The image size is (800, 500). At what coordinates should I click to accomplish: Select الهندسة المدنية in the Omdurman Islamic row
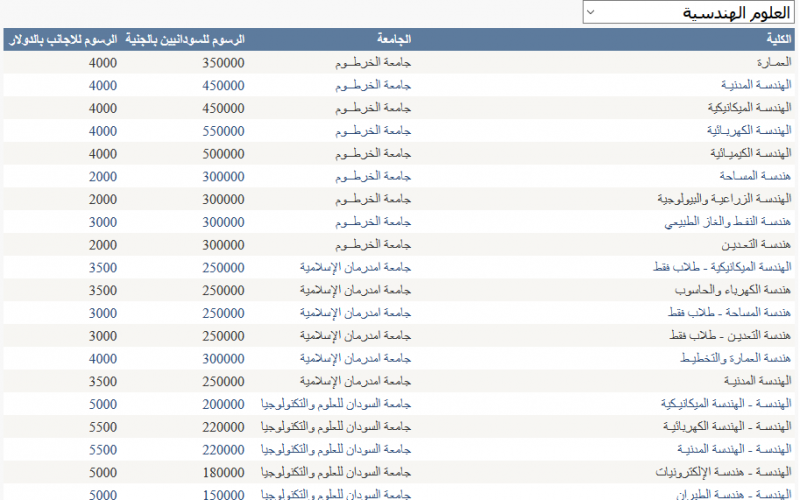click(758, 381)
